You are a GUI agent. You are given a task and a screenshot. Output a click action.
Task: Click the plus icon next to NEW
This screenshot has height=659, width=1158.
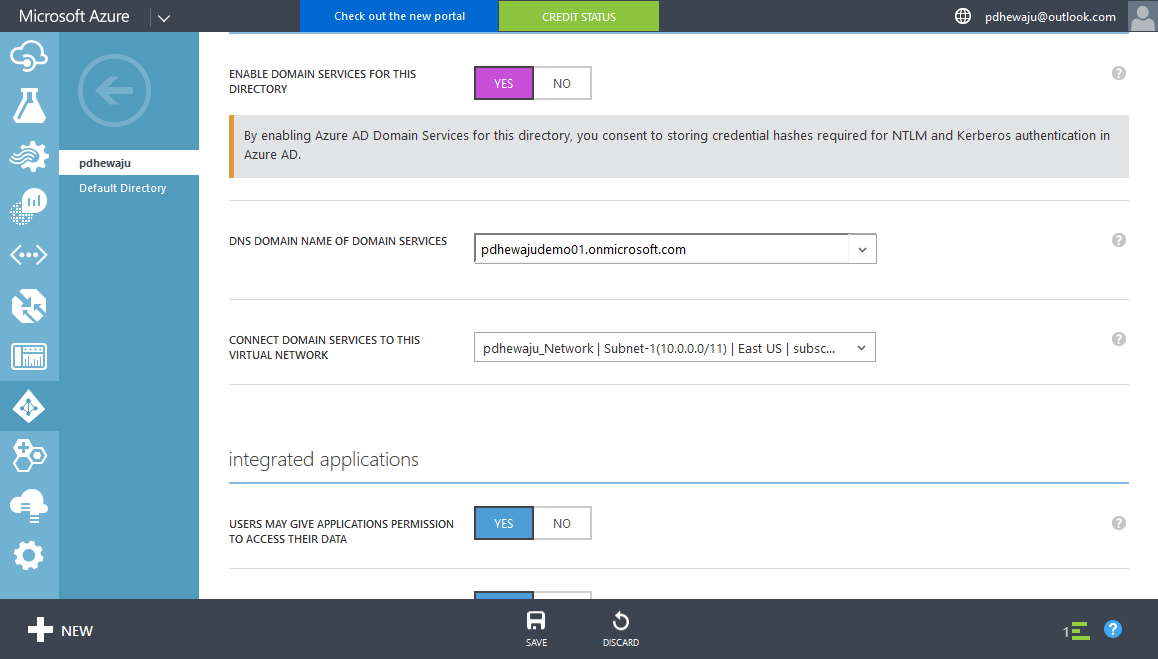(40, 630)
